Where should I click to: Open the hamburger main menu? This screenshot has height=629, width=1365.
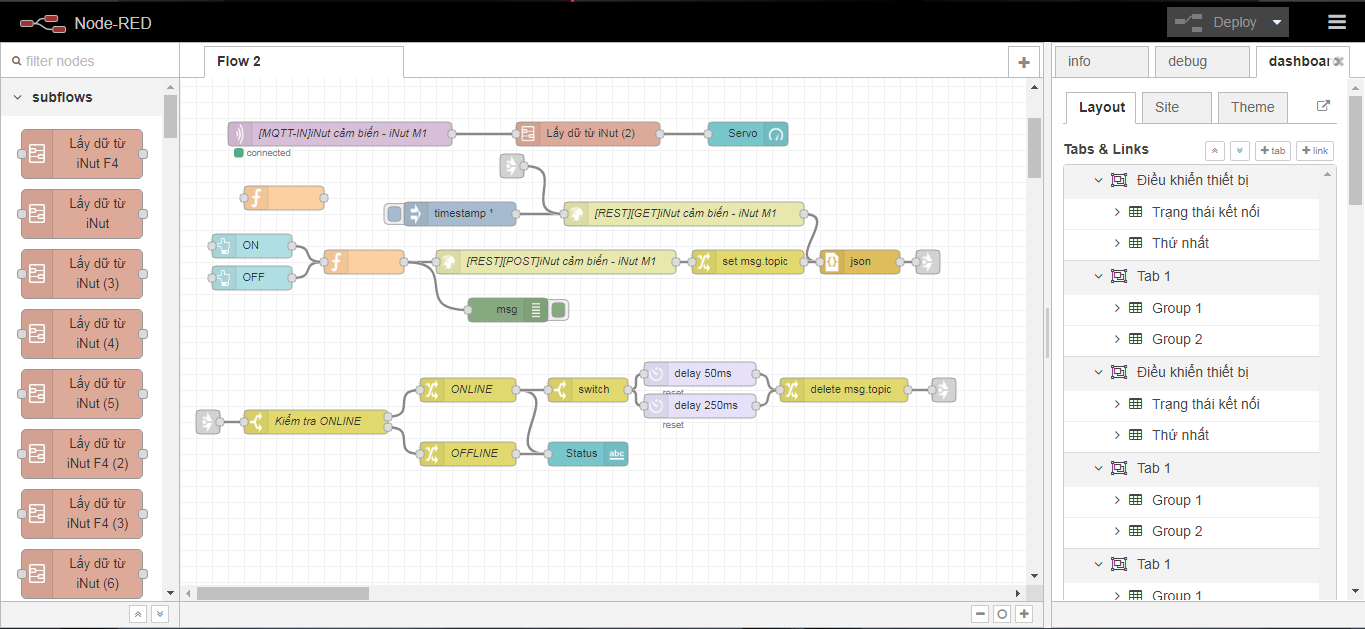tap(1336, 22)
